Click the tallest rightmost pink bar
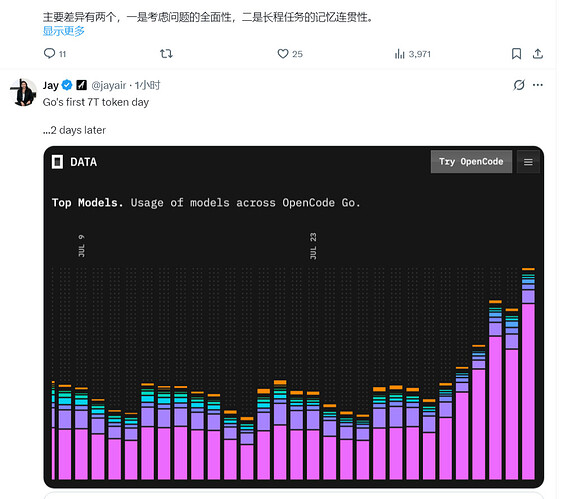Viewport: 562px width, 499px height. pyautogui.click(x=528, y=391)
